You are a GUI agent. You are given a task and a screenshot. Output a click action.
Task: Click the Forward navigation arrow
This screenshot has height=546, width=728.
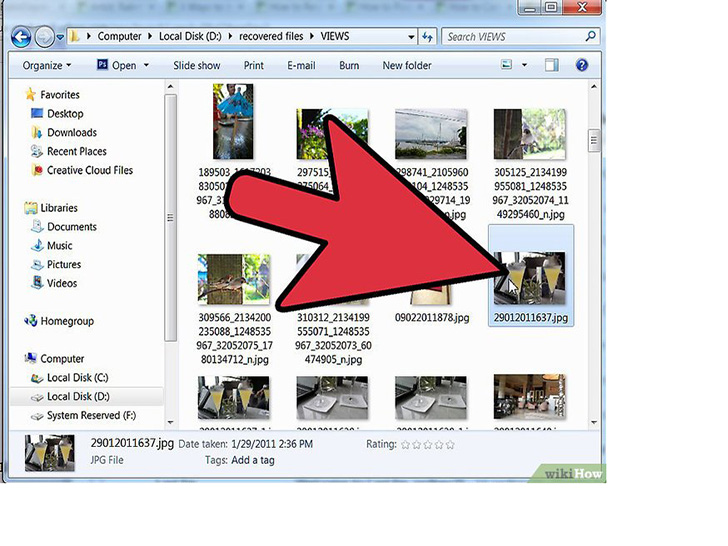pyautogui.click(x=45, y=37)
